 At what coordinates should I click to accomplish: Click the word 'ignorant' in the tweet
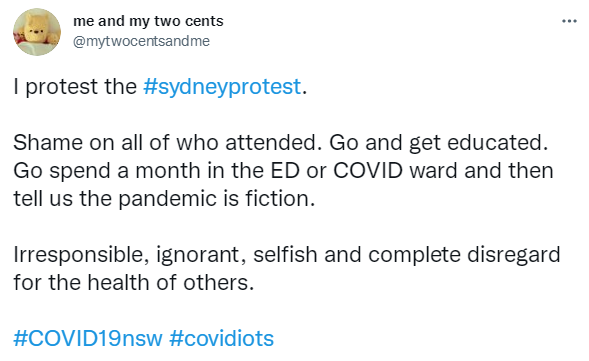click(199, 255)
